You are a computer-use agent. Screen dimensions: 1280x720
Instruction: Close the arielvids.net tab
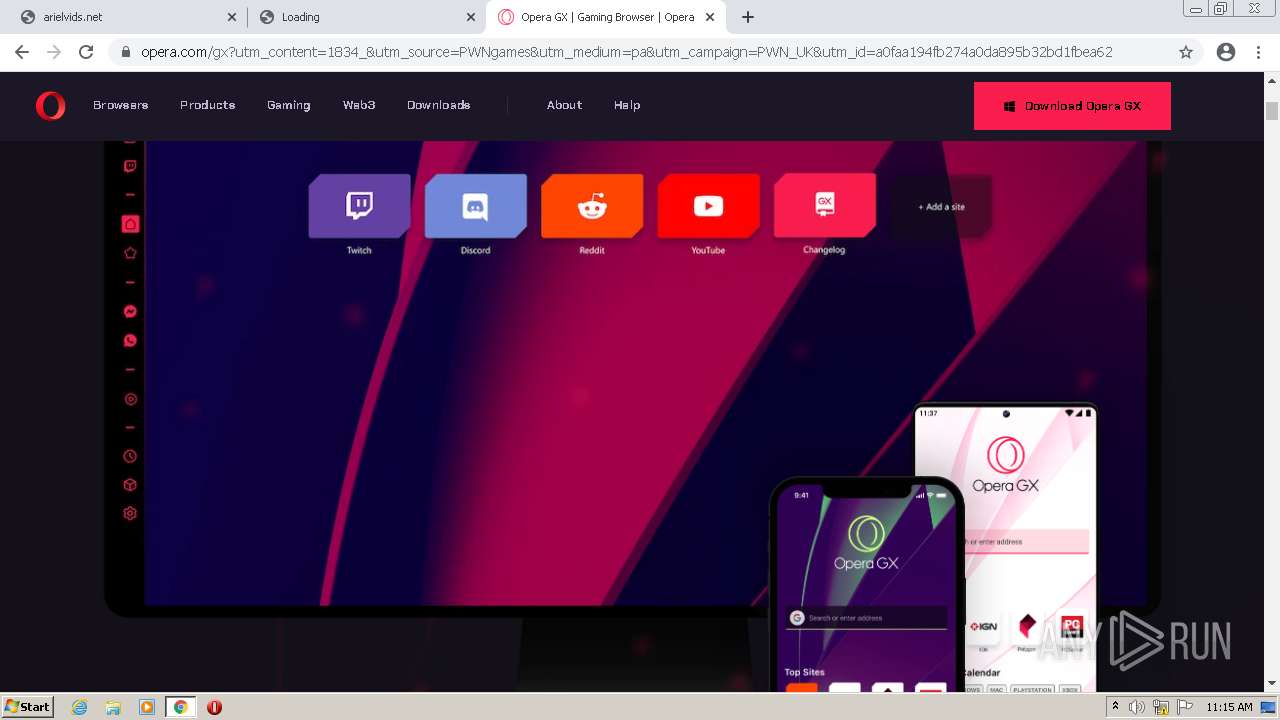pos(231,17)
